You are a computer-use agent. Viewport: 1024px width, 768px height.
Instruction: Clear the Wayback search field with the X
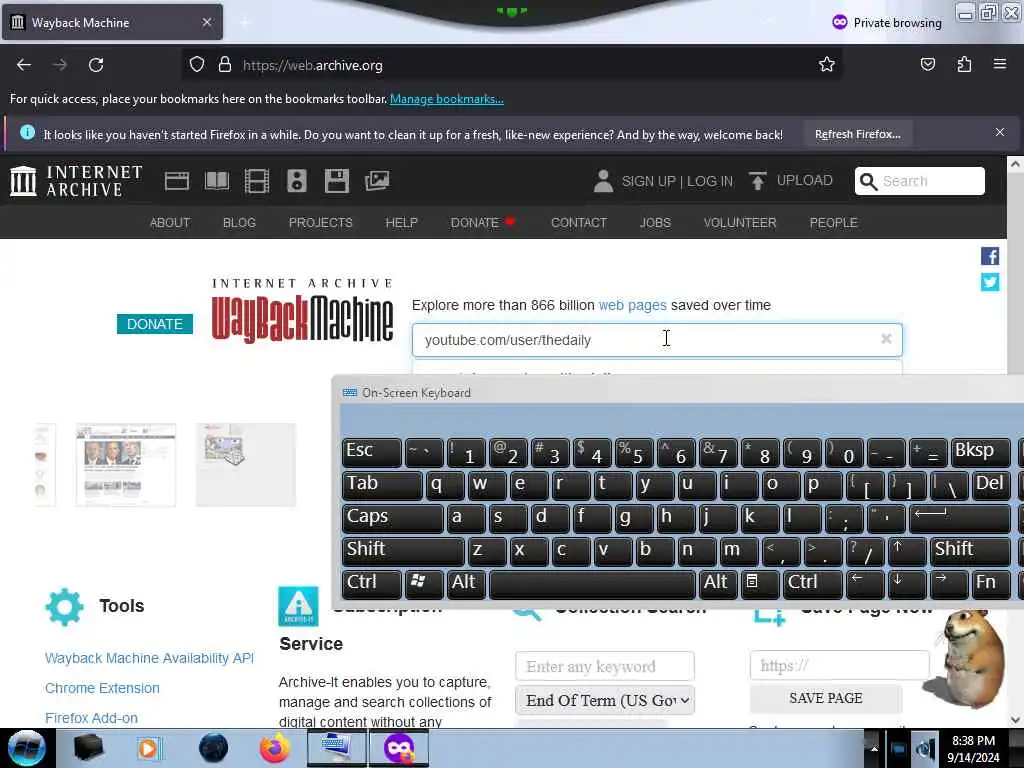[x=886, y=339]
